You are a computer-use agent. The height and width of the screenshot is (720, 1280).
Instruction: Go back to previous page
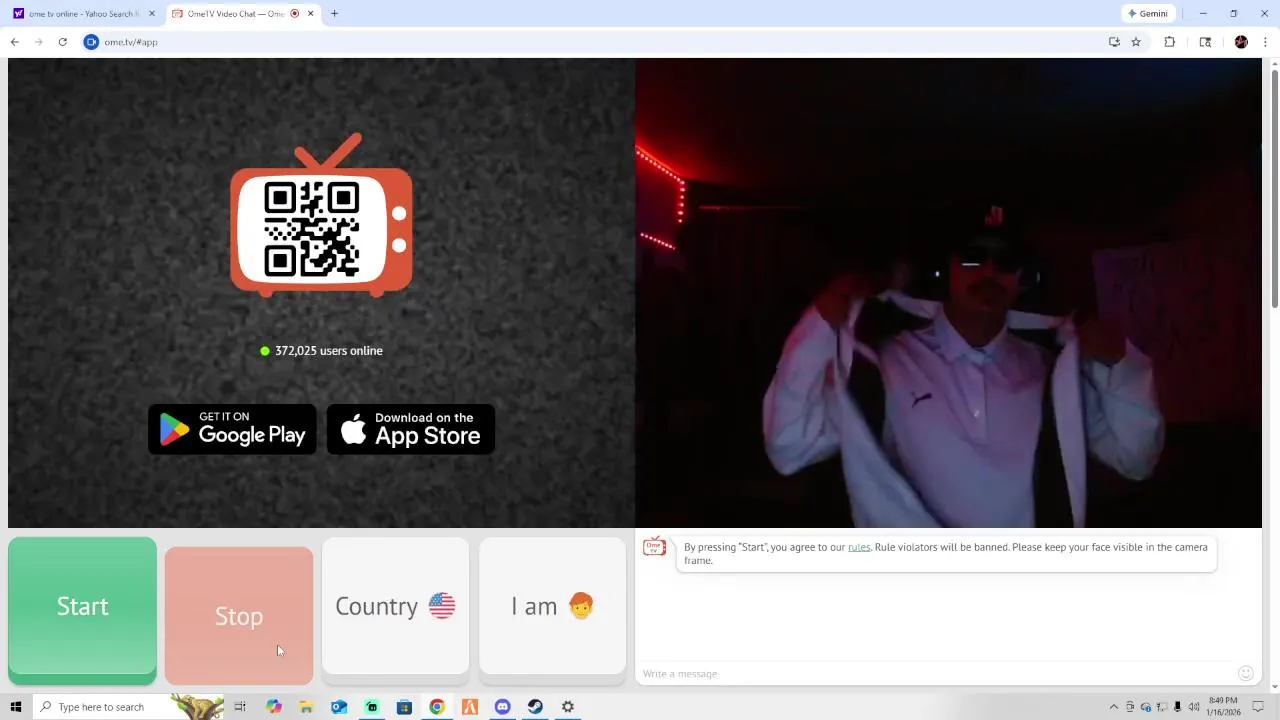[14, 42]
